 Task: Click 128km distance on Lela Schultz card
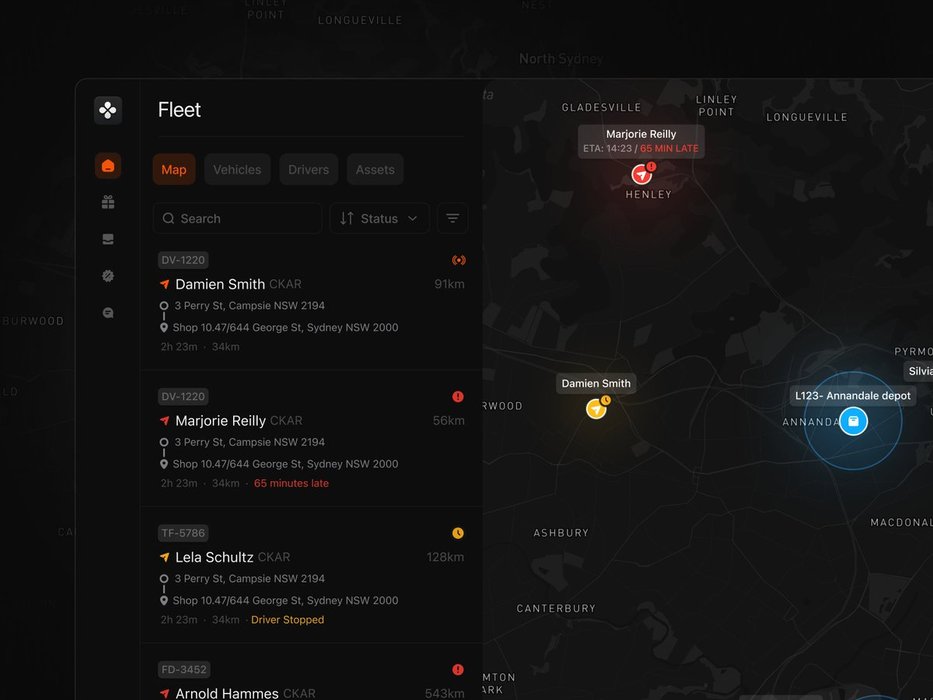(x=445, y=557)
